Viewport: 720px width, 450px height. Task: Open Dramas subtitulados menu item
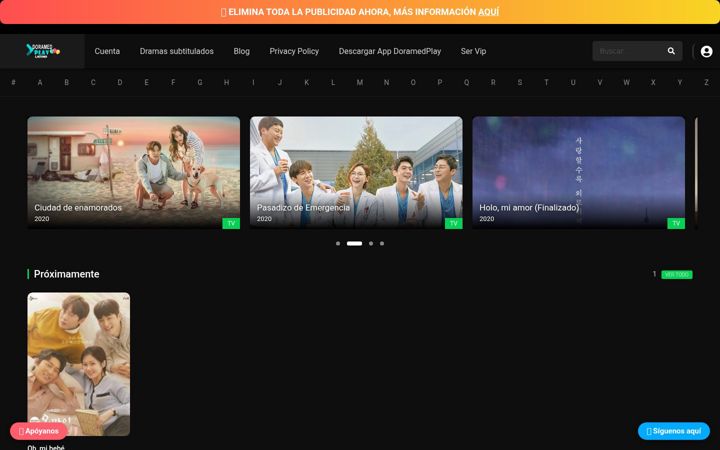[176, 51]
